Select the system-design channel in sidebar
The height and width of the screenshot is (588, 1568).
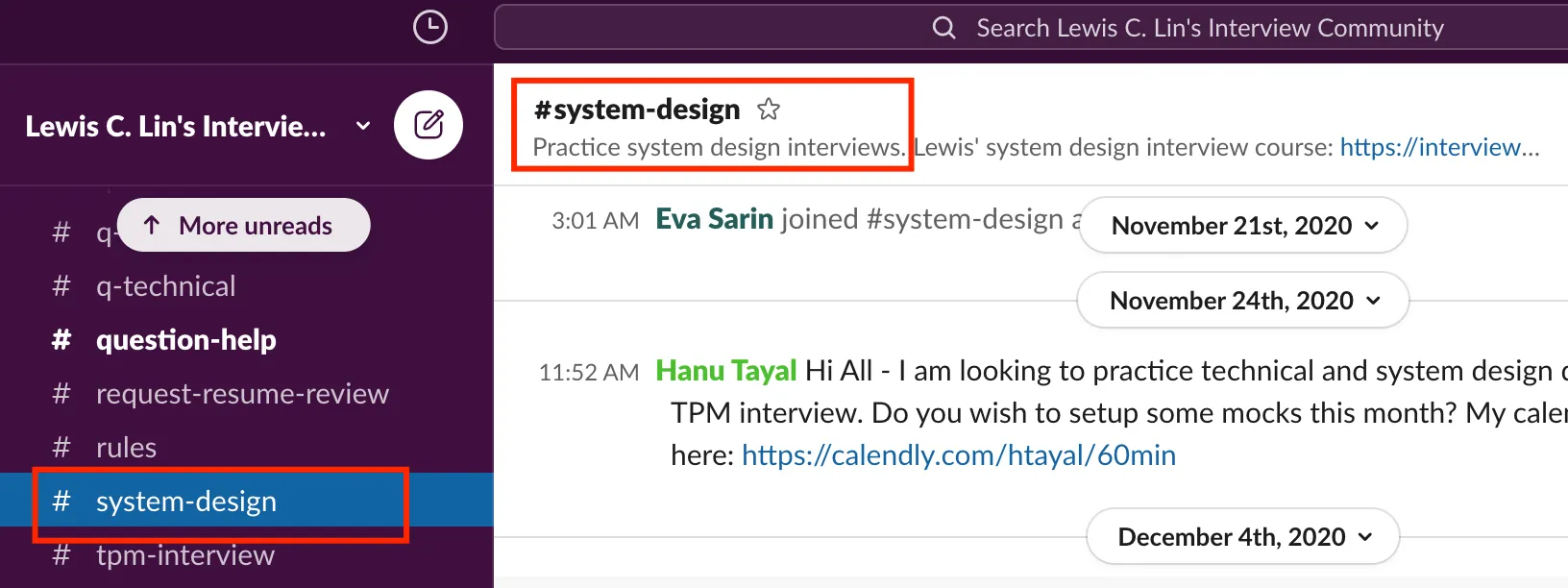point(185,502)
